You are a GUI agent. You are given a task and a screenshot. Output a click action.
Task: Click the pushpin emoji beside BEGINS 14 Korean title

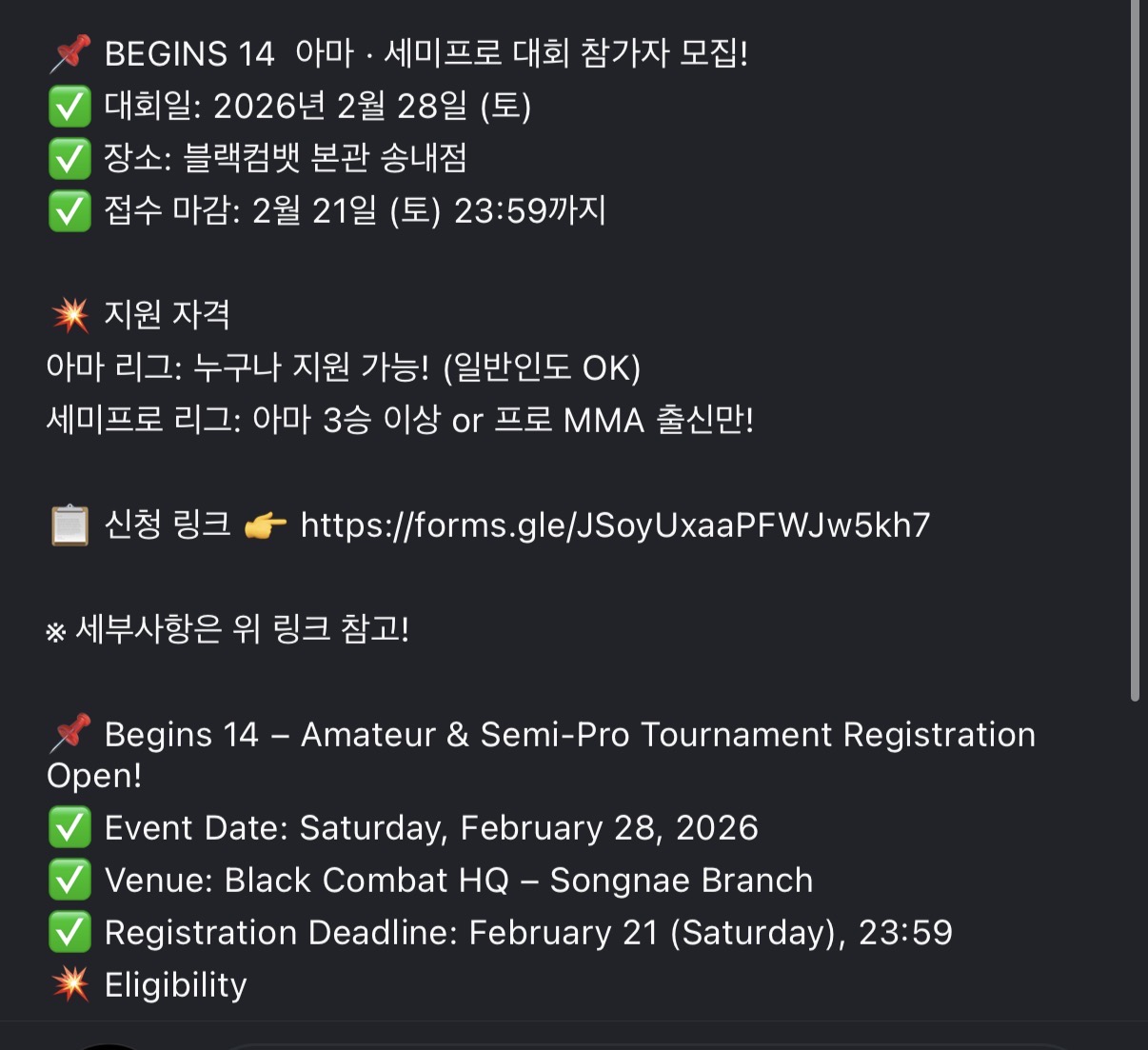click(x=69, y=53)
